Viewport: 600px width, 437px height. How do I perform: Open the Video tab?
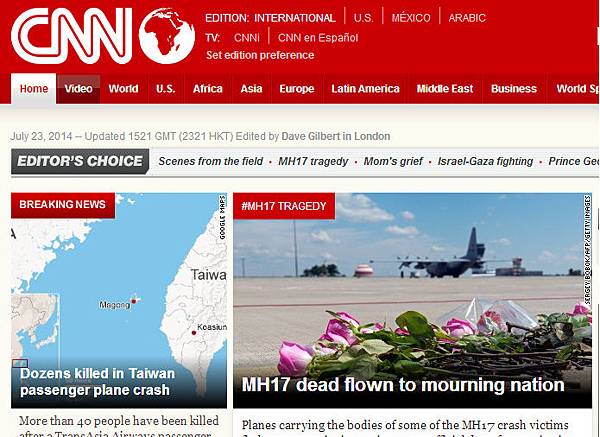tap(78, 89)
